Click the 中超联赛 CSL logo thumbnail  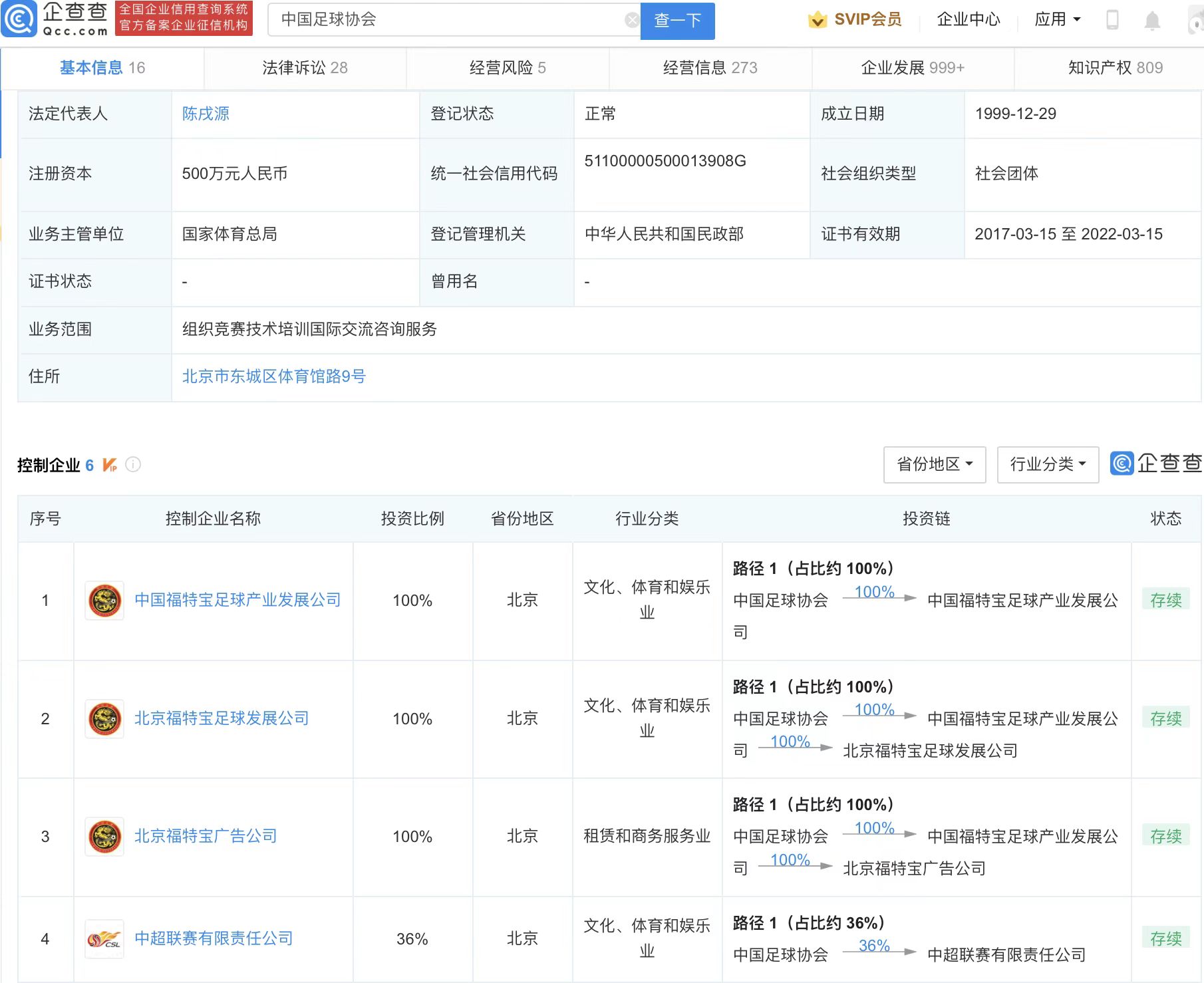104,939
